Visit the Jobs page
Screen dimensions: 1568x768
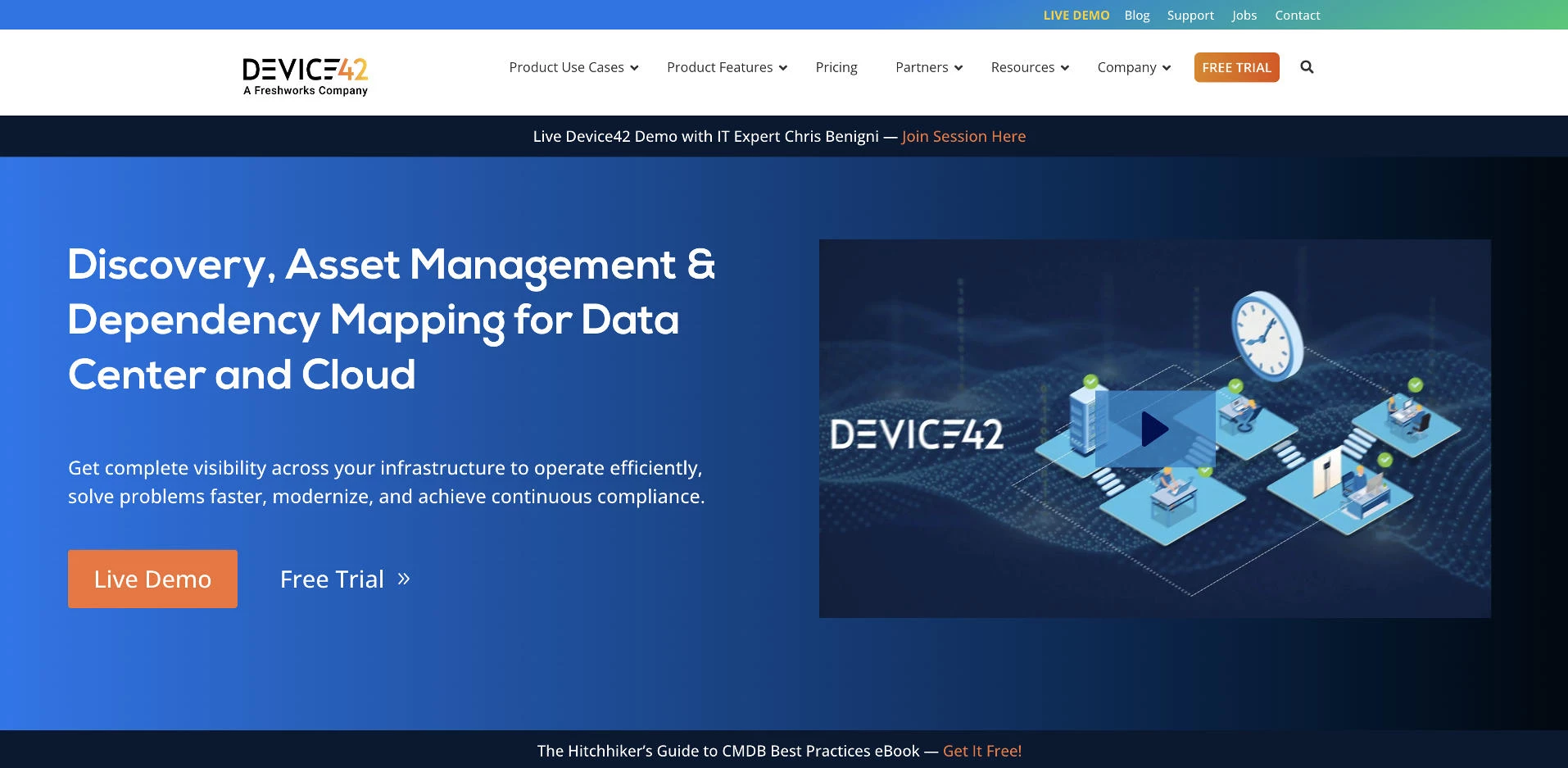(1244, 15)
